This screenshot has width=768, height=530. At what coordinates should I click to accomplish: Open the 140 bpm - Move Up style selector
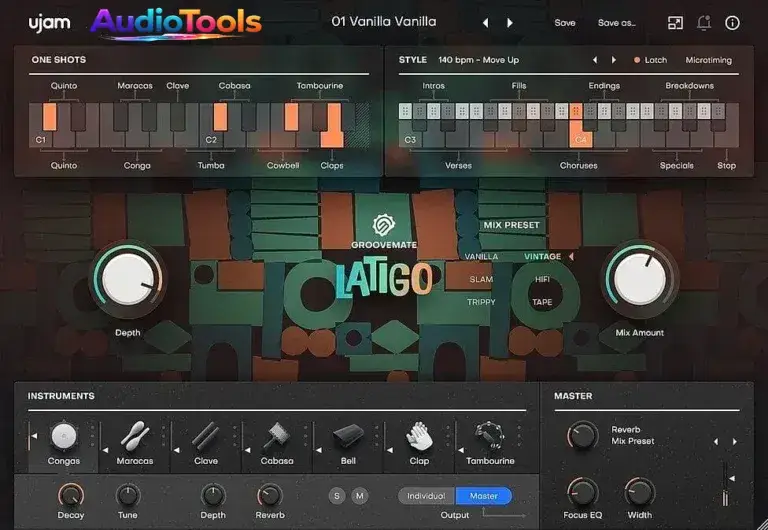point(479,60)
